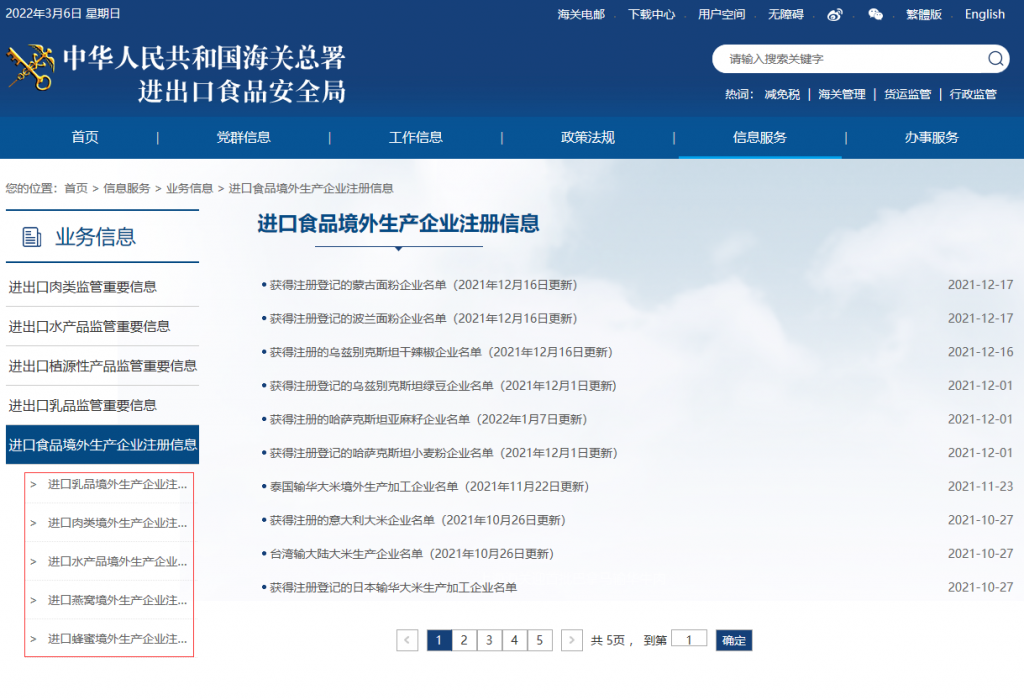
Task: Go to next page arrow in pagination
Action: pos(572,640)
